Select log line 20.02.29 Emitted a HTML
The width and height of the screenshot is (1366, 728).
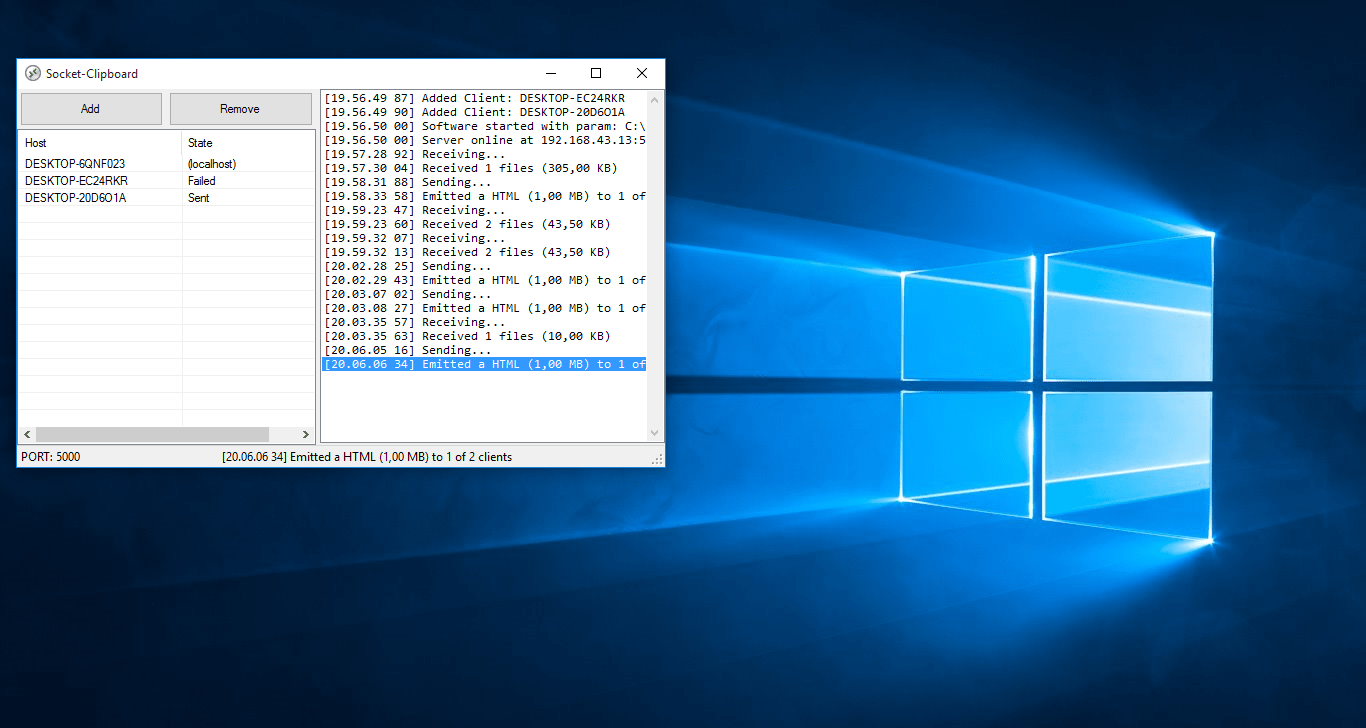click(484, 280)
